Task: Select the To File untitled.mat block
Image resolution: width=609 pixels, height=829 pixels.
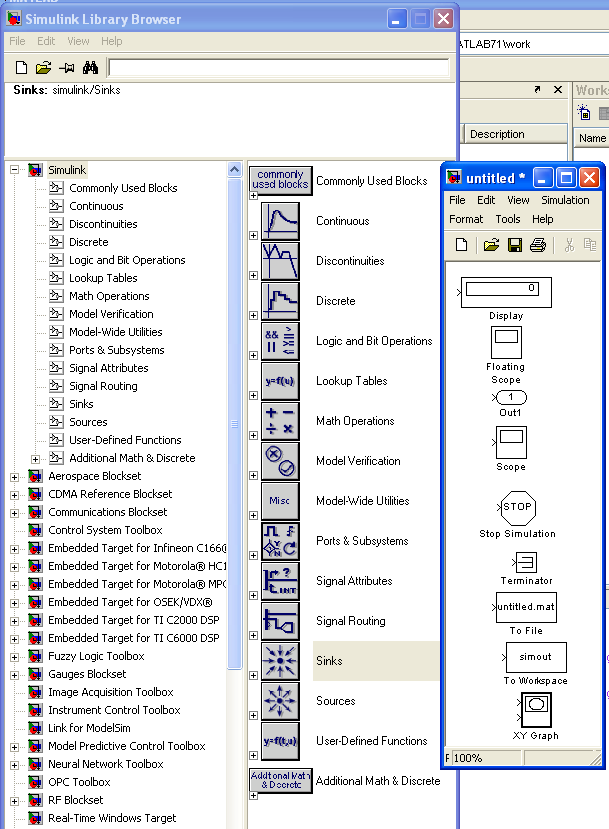Action: [x=525, y=607]
